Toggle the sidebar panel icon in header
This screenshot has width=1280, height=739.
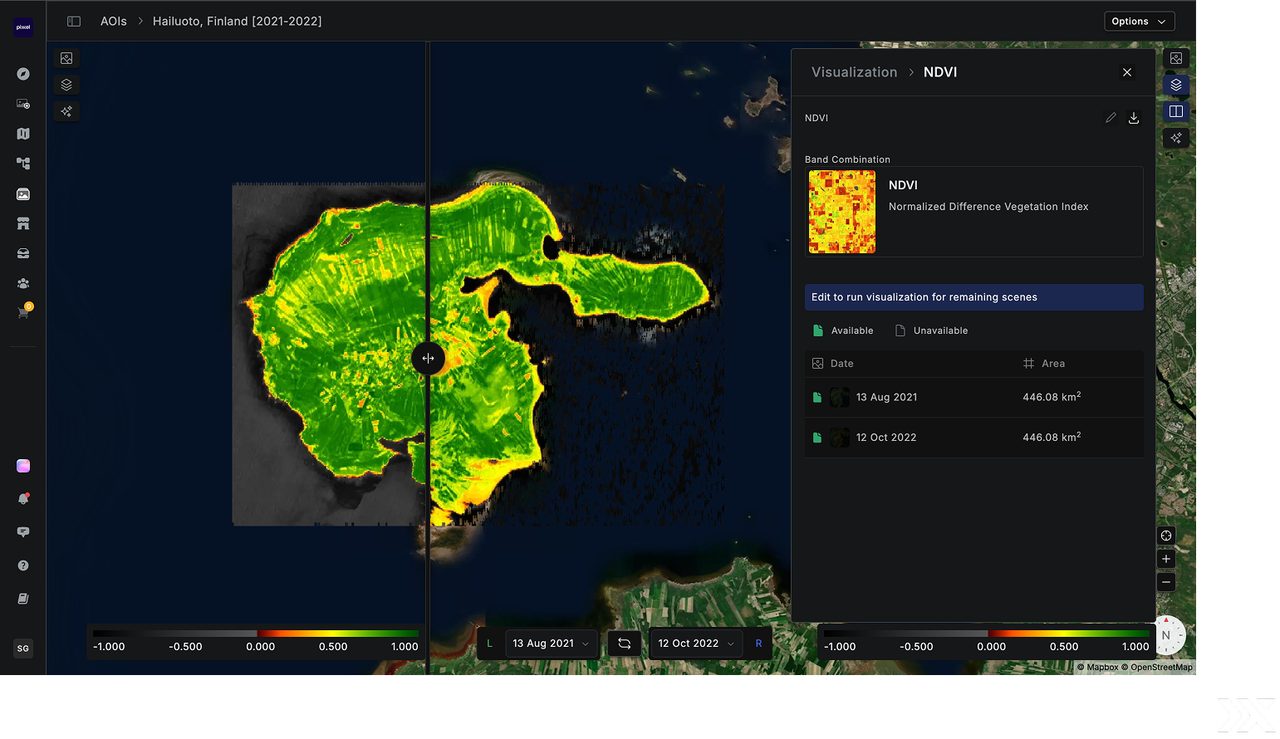[74, 21]
